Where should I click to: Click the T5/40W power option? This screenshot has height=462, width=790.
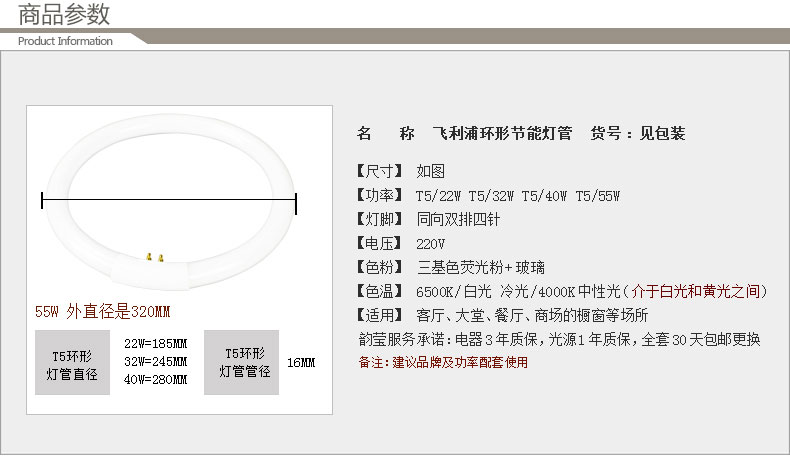[544, 196]
